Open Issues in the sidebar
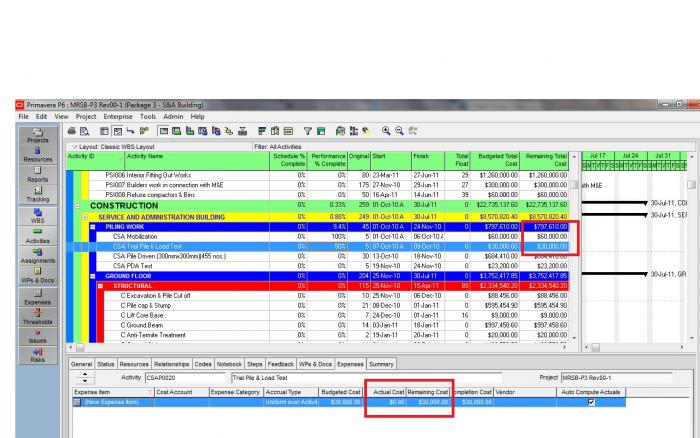 click(x=38, y=336)
